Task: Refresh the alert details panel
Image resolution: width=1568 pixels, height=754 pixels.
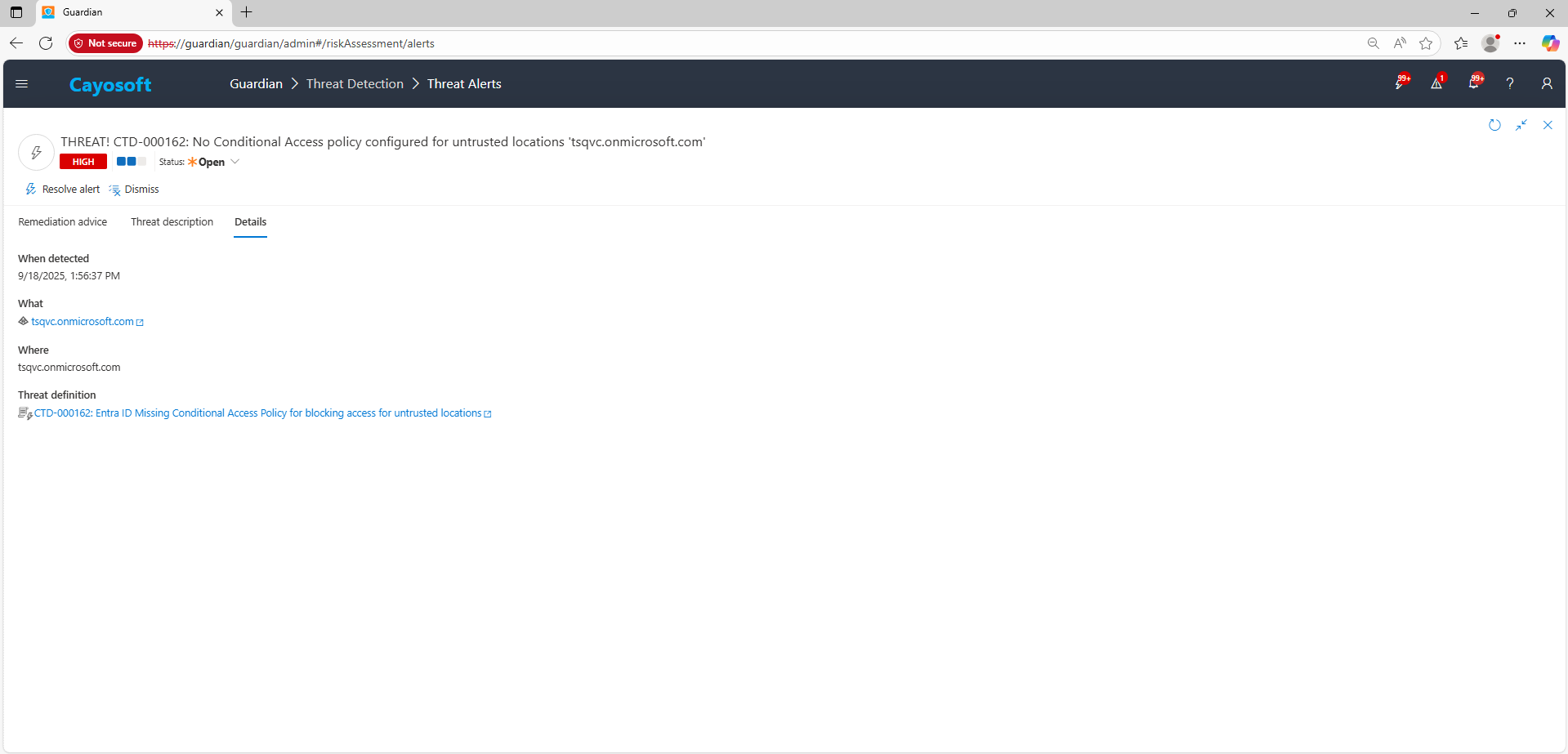Action: point(1494,125)
